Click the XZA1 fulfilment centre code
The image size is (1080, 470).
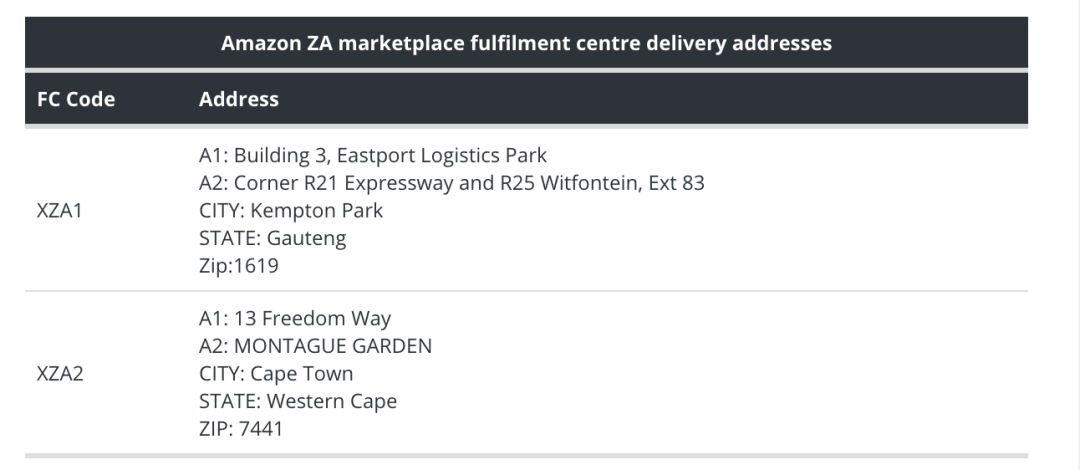[59, 211]
